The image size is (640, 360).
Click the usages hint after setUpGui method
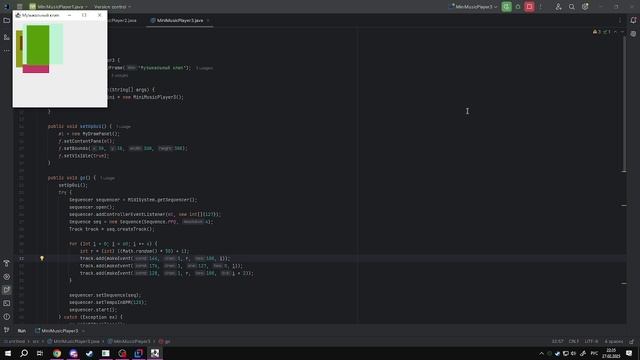coord(124,127)
